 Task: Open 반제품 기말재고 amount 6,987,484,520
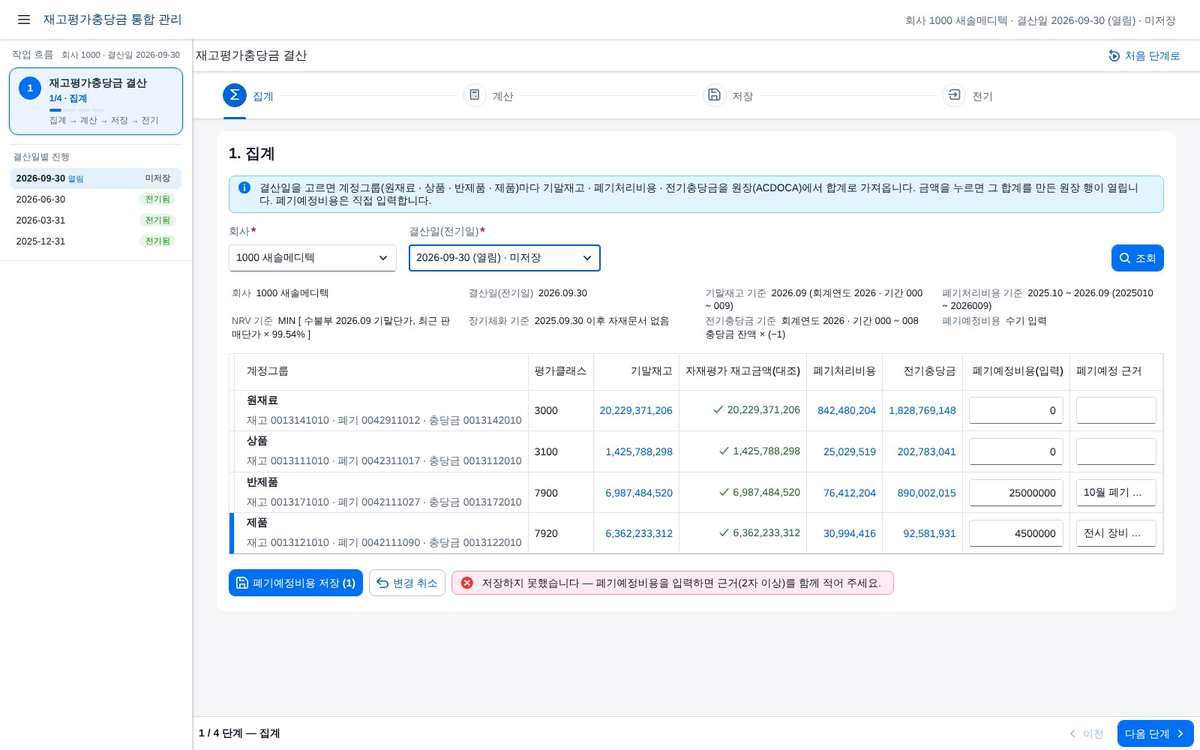(x=639, y=492)
